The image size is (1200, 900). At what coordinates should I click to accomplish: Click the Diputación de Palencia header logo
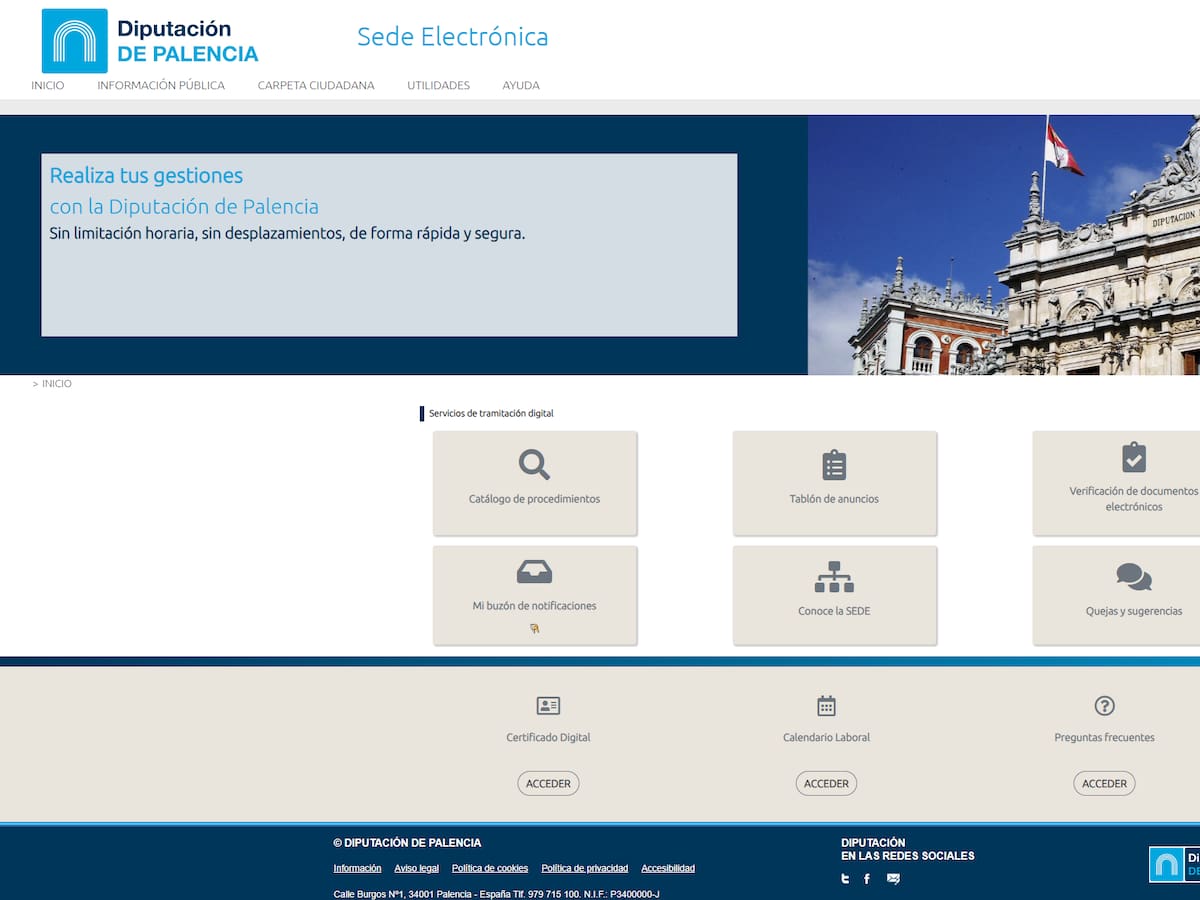(x=150, y=41)
